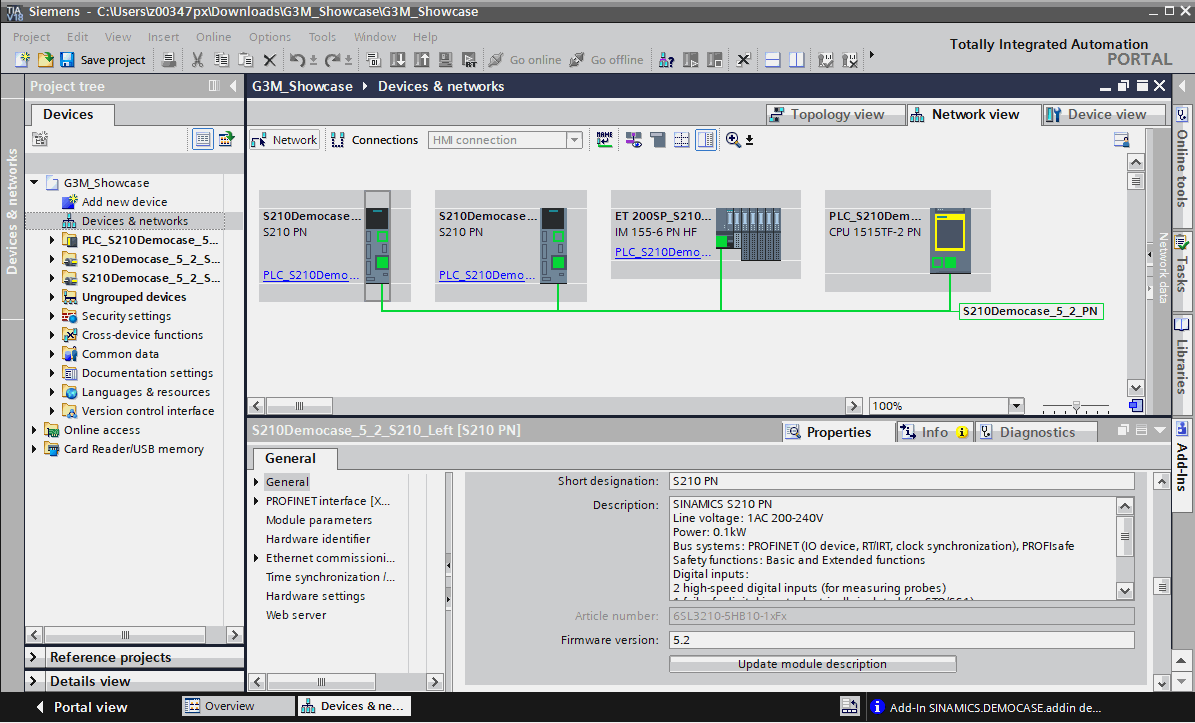Click the Delete X icon in toolbar

coord(269,60)
